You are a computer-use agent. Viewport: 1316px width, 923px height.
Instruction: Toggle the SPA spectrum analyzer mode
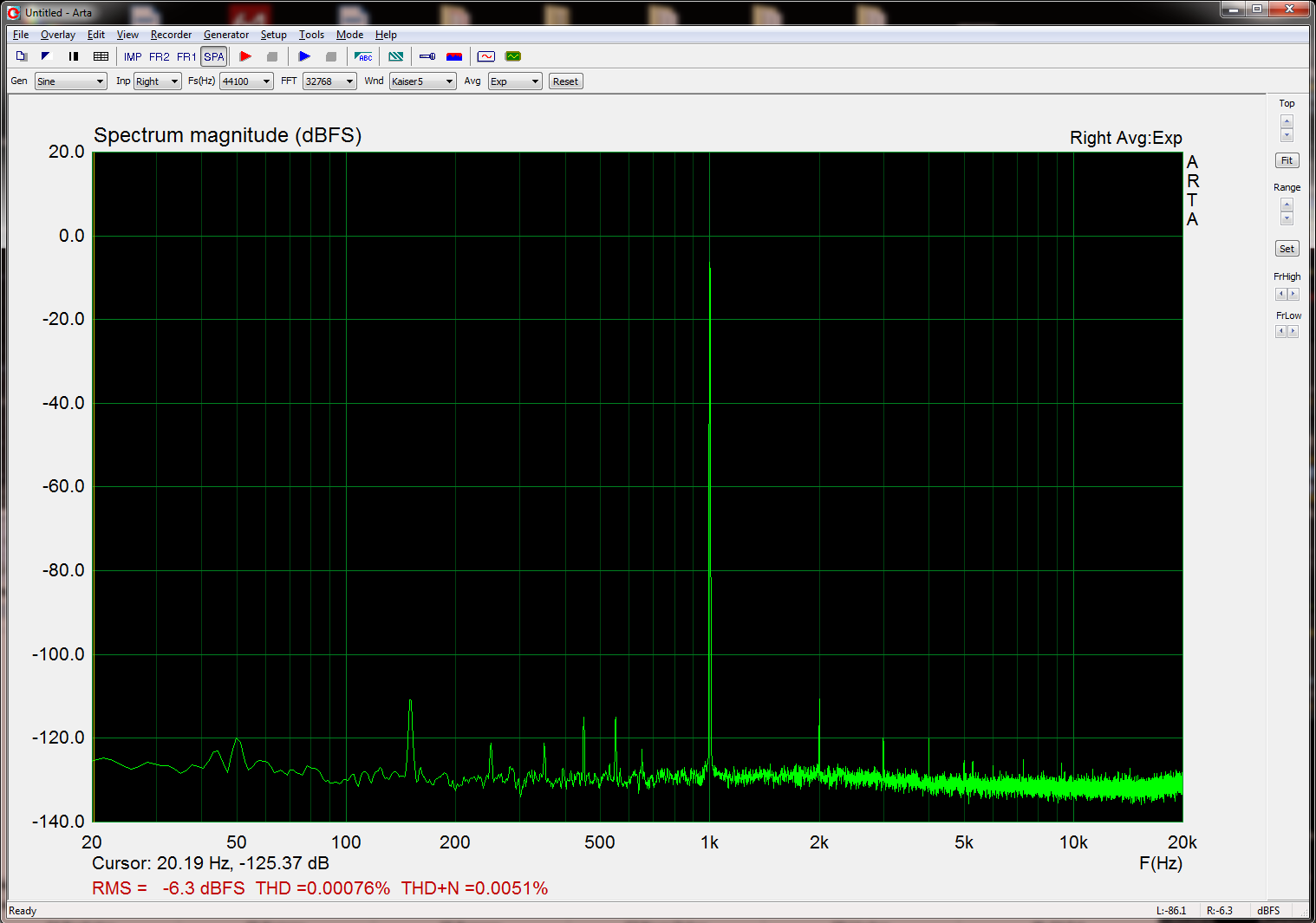(x=214, y=56)
